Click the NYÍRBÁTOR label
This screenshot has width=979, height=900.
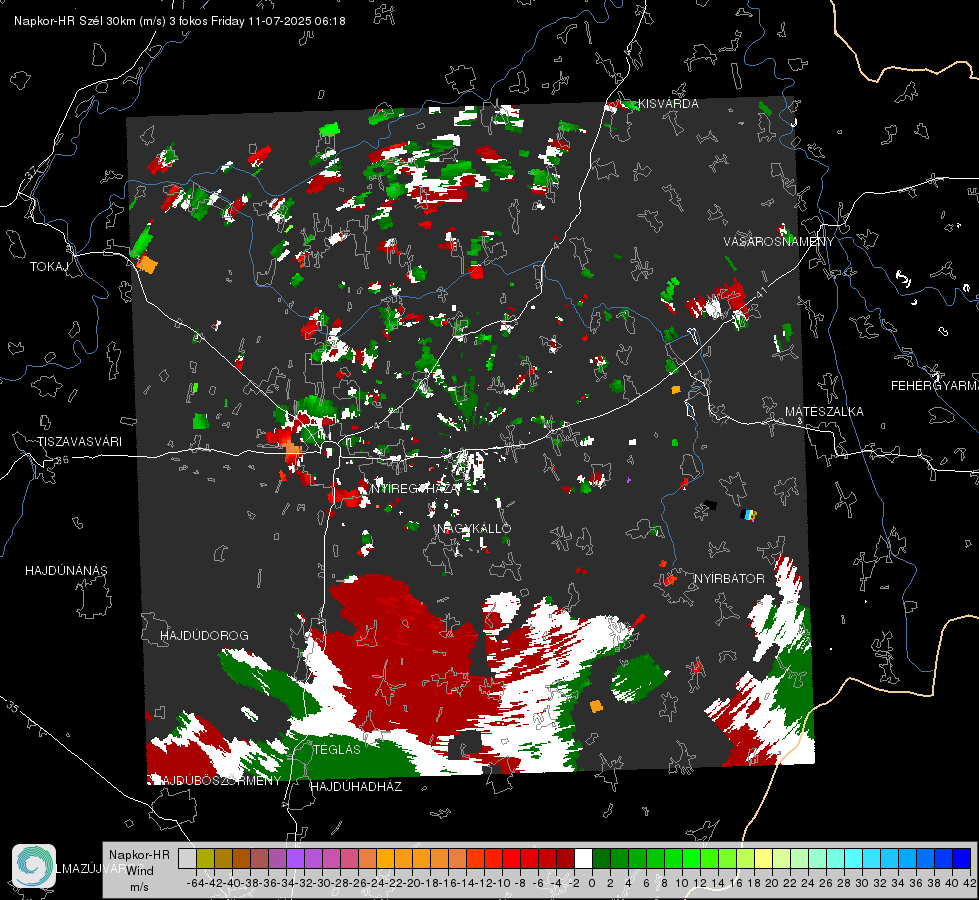tap(729, 579)
